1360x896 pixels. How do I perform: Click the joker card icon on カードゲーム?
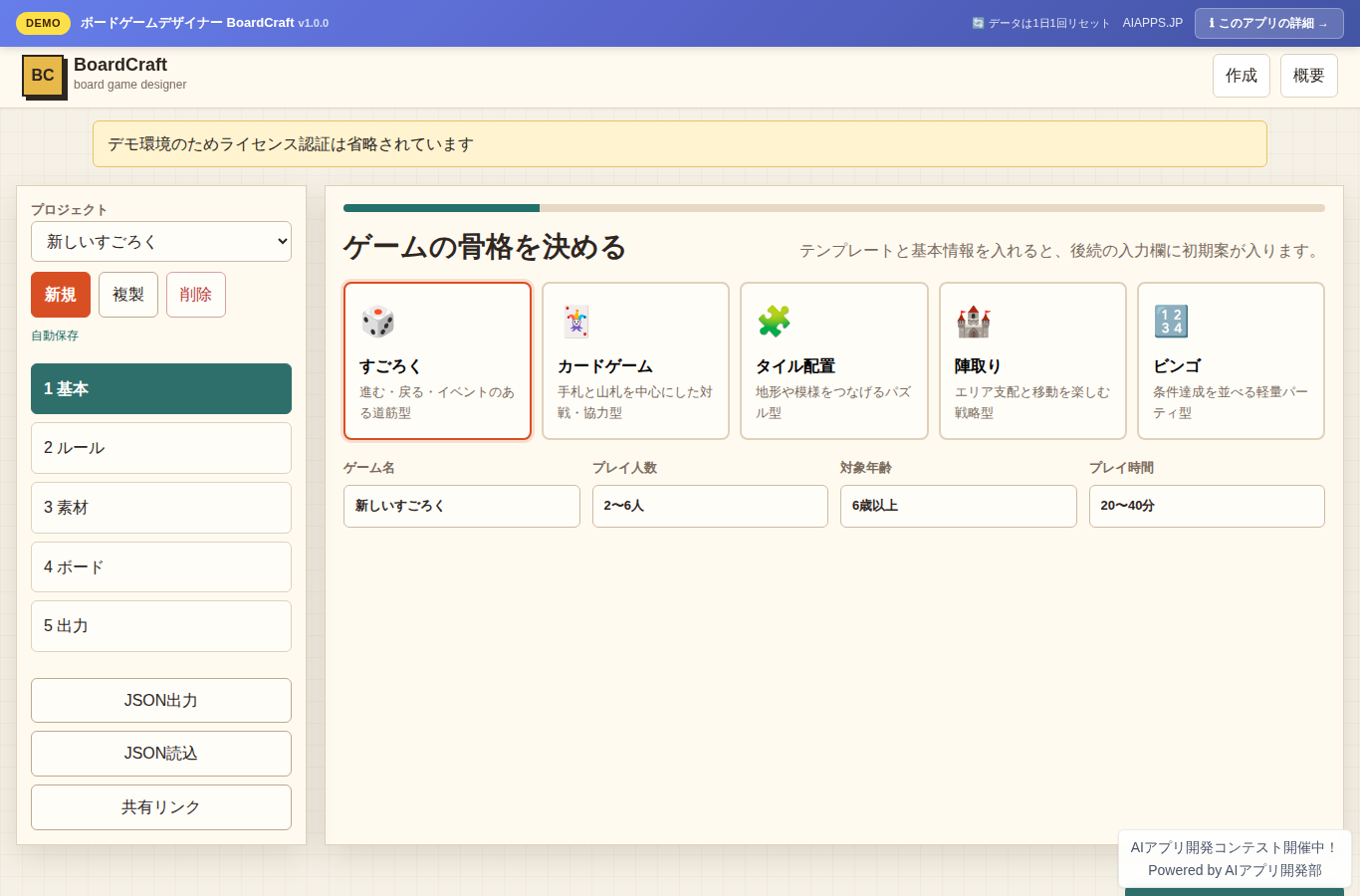pyautogui.click(x=575, y=322)
